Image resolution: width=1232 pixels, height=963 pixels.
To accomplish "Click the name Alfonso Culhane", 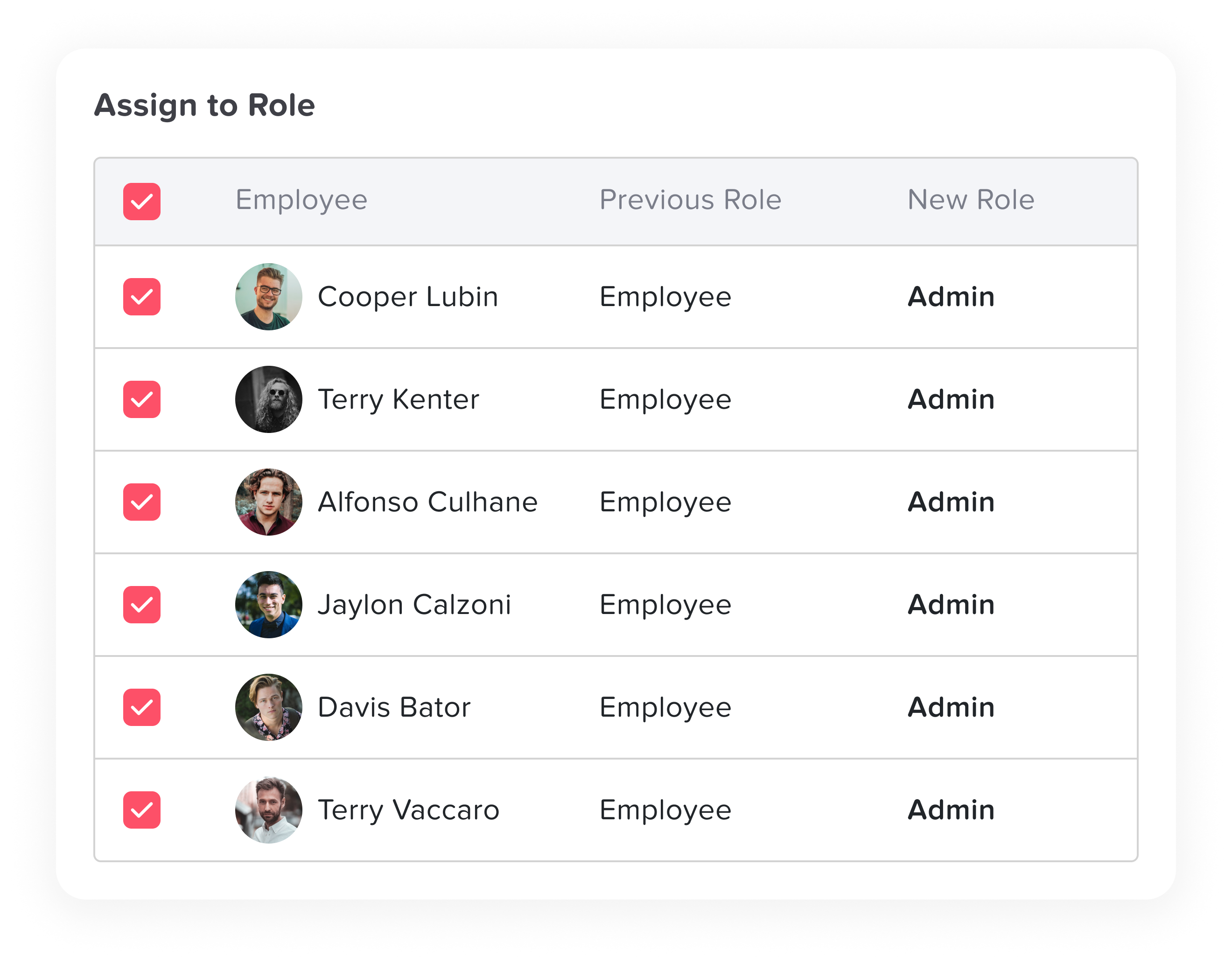I will [x=427, y=502].
